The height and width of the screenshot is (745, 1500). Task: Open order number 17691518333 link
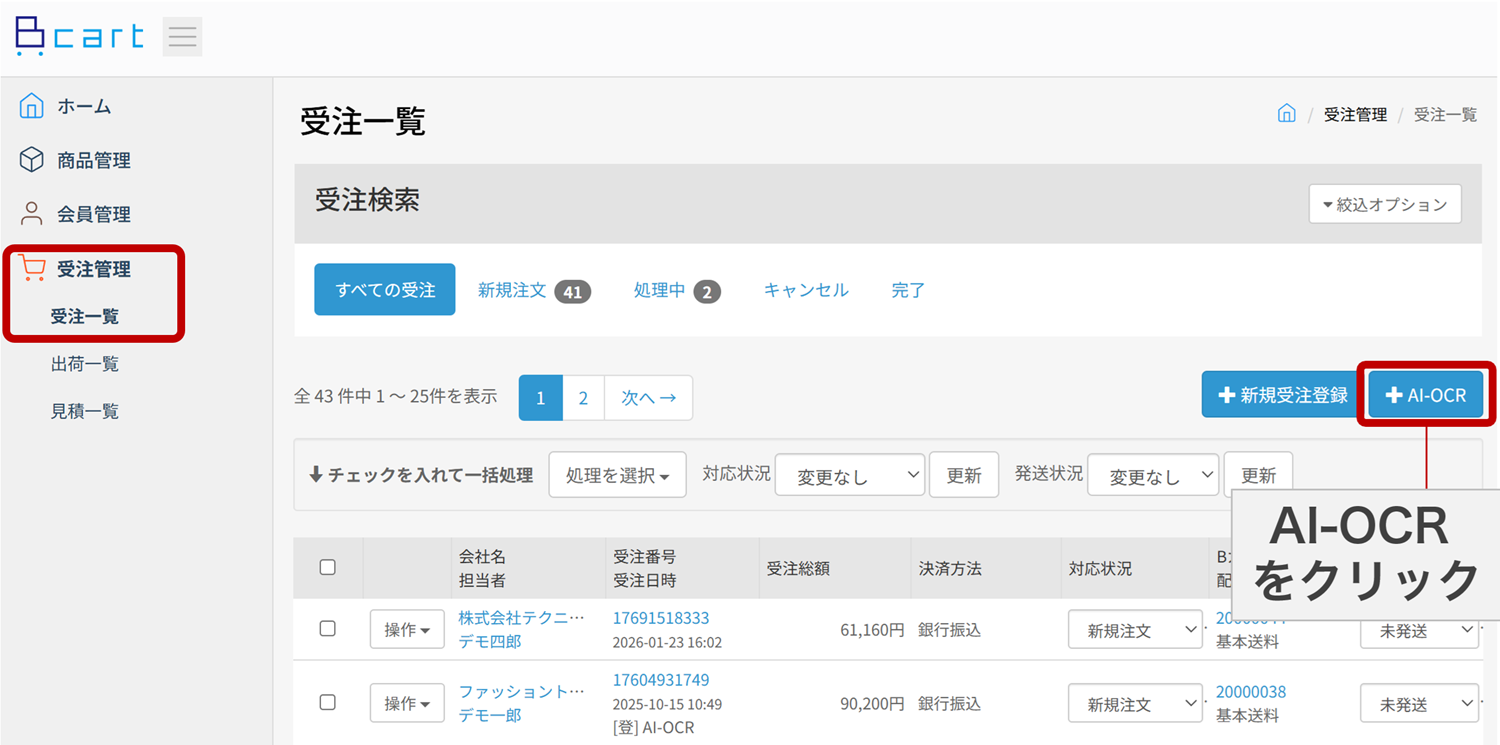(660, 618)
